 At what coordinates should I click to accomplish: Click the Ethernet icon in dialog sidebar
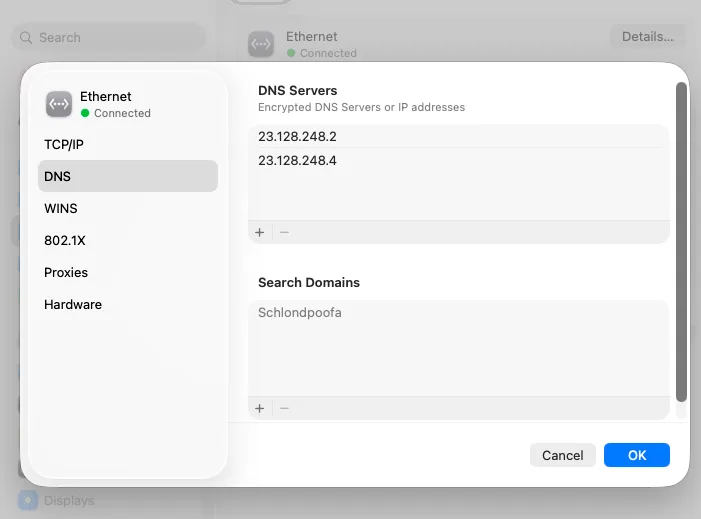59,104
